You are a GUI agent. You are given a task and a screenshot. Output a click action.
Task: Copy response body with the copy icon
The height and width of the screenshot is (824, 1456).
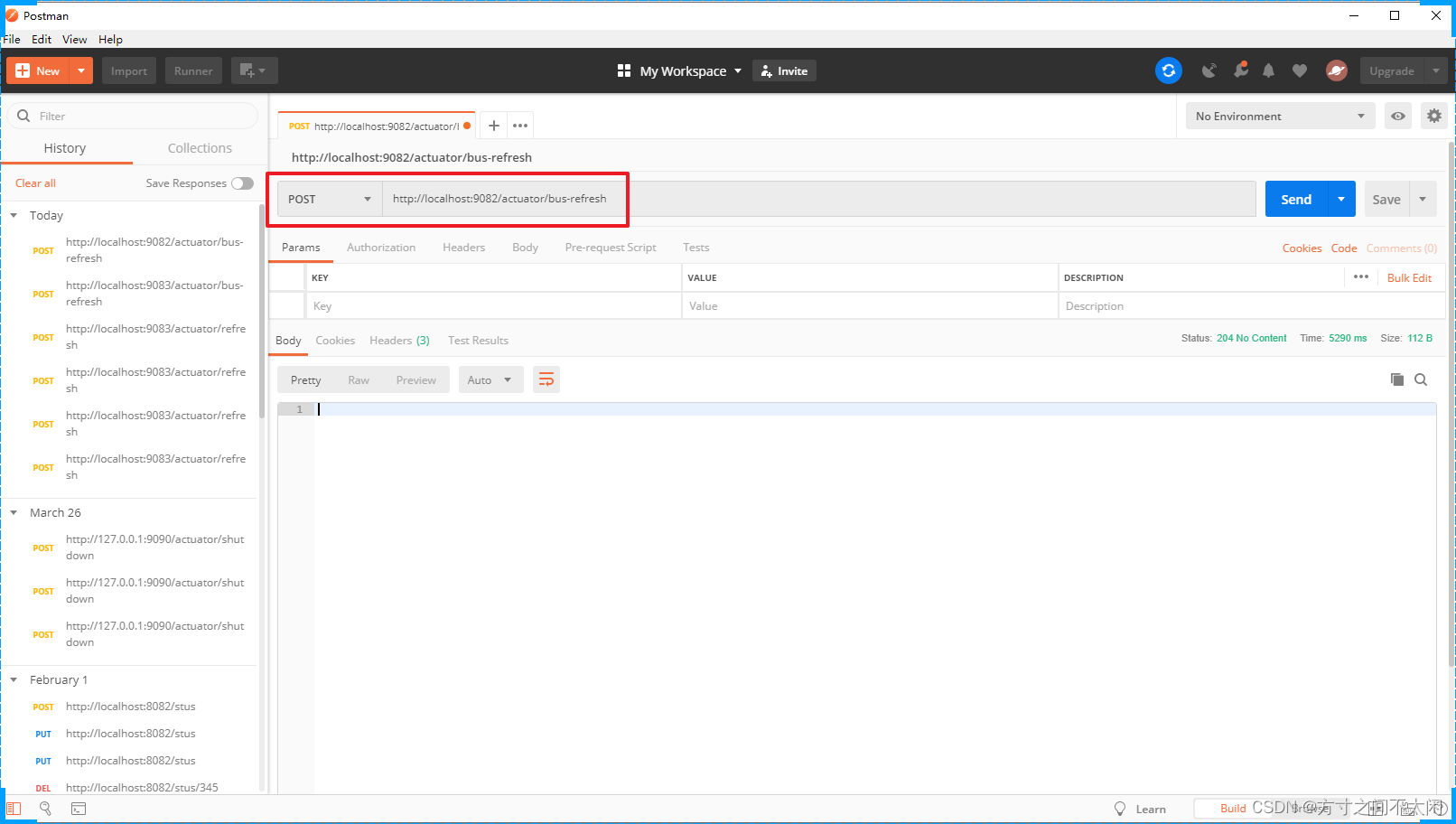(1397, 379)
